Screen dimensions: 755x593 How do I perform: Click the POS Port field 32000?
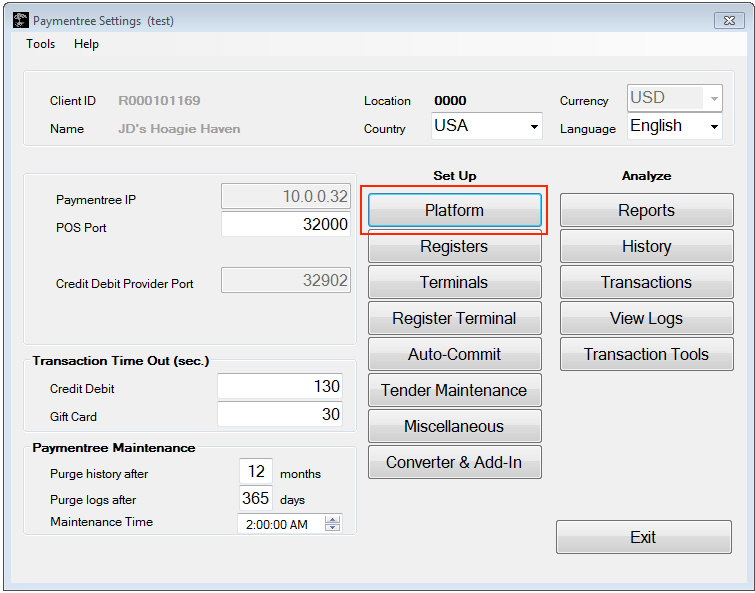pos(286,224)
